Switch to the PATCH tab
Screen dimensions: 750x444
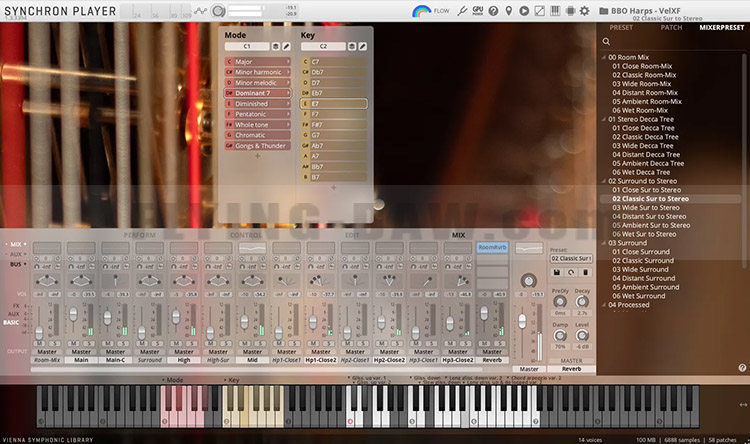tap(671, 28)
